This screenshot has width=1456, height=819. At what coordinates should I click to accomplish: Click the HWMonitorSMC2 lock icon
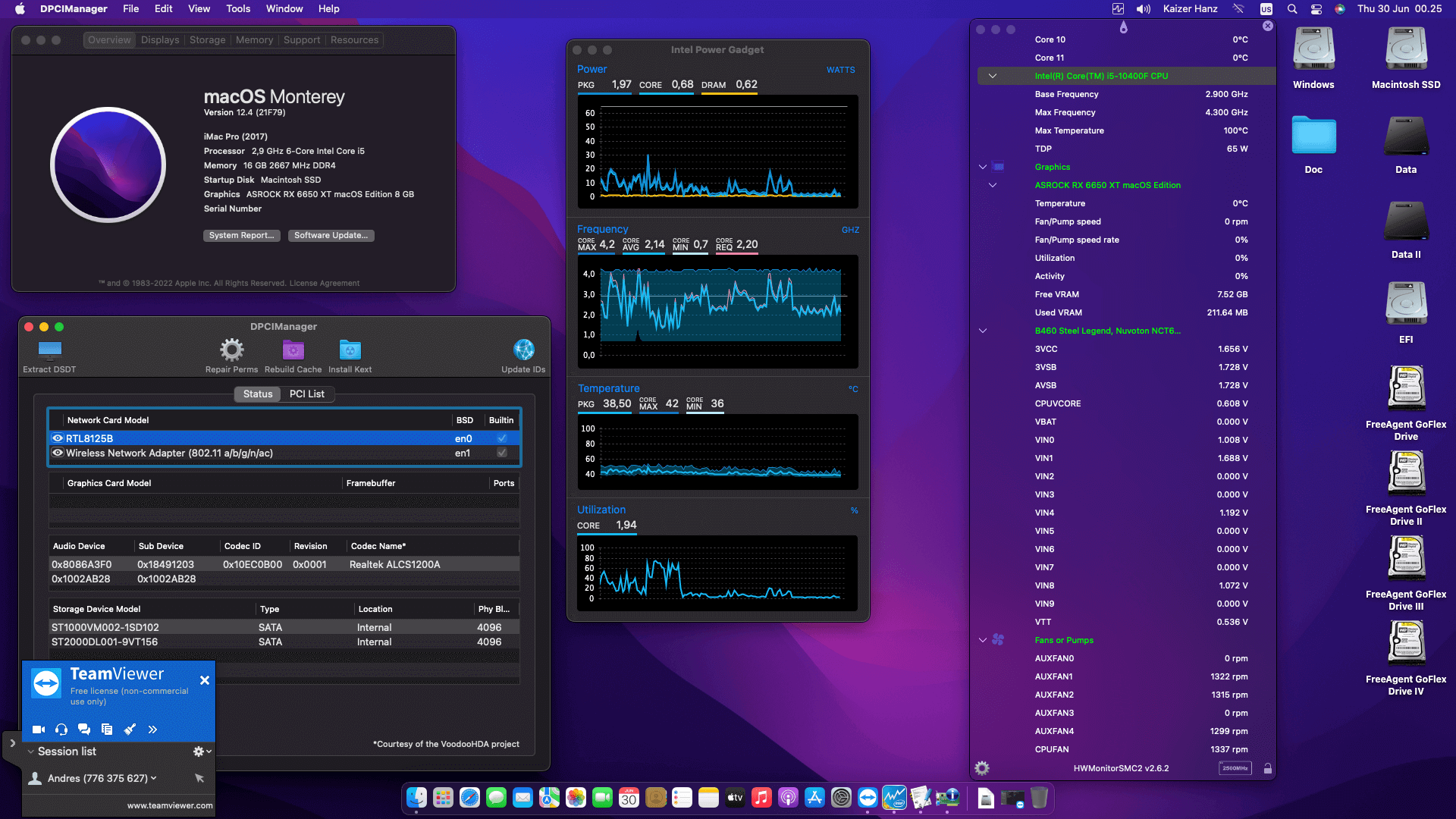[1267, 768]
